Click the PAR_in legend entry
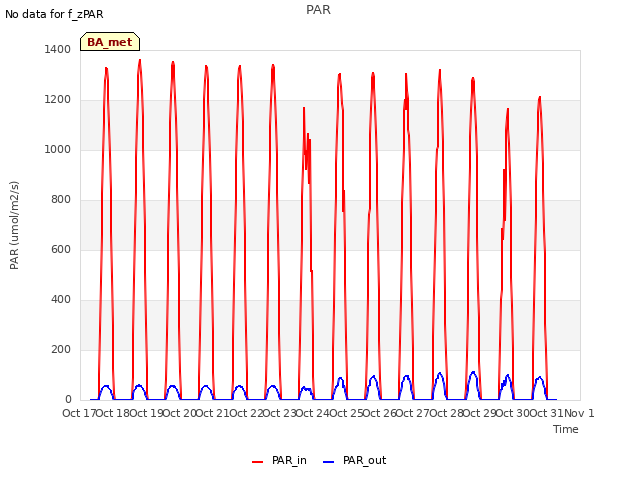 point(280,460)
